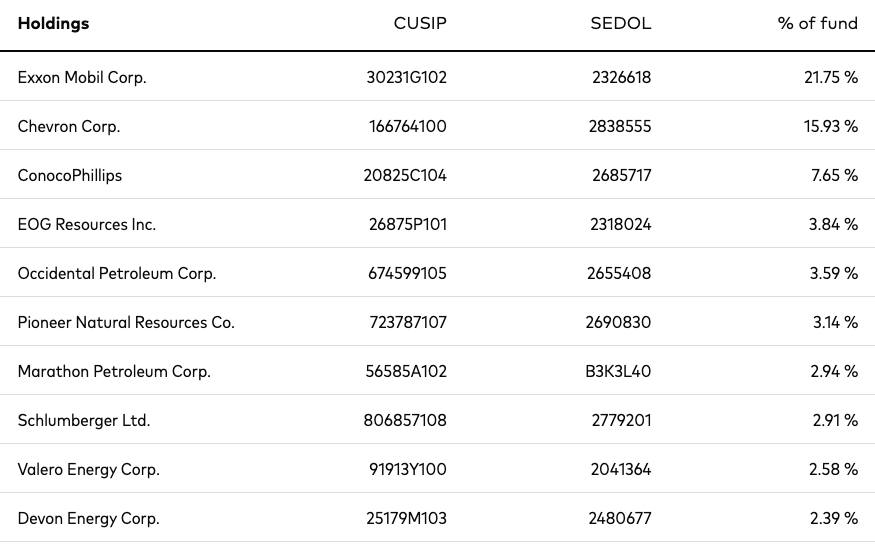
Task: Select the Schlumberger Ltd. holding
Action: [84, 420]
